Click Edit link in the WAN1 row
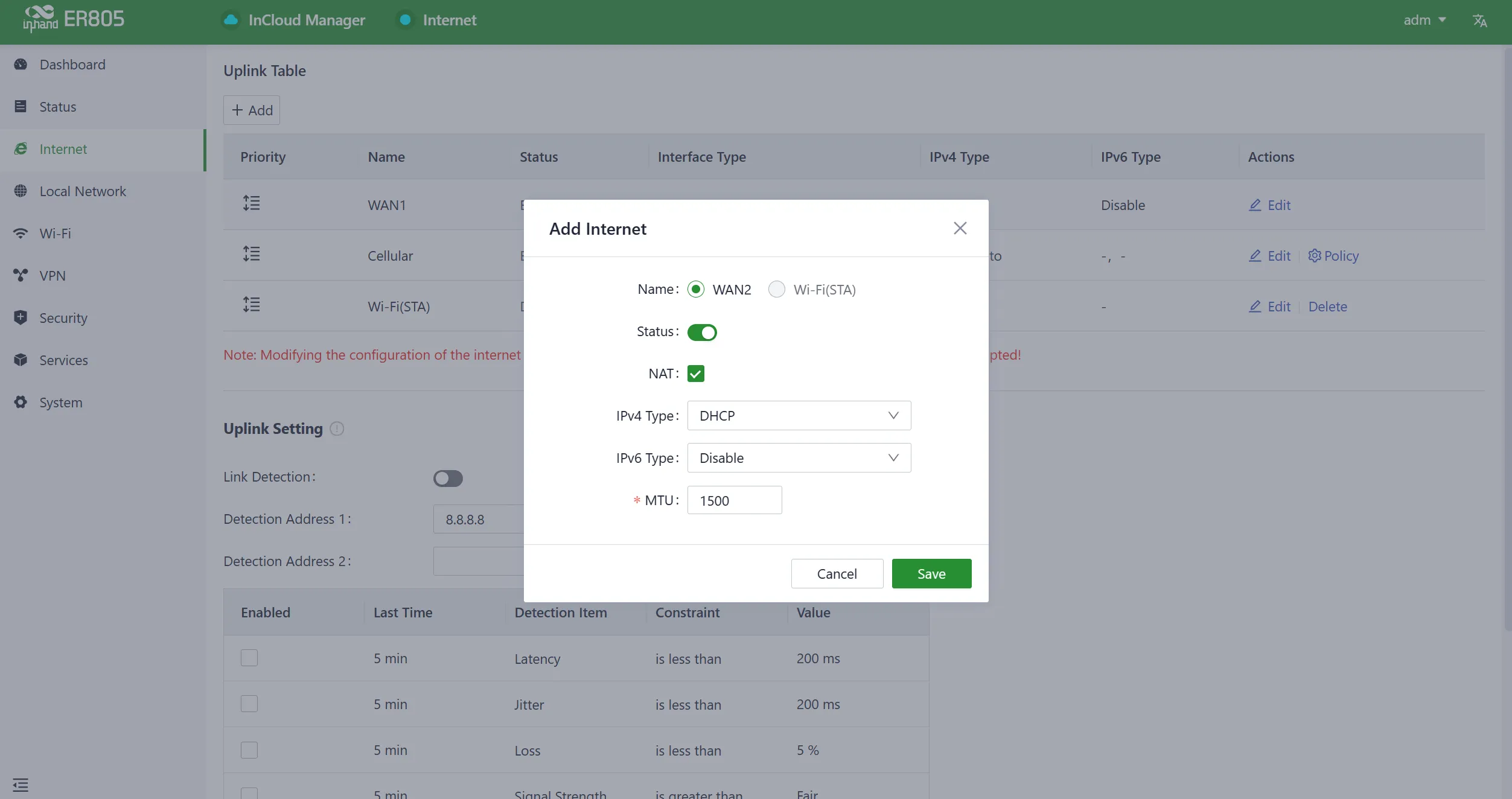1512x799 pixels. point(1269,205)
